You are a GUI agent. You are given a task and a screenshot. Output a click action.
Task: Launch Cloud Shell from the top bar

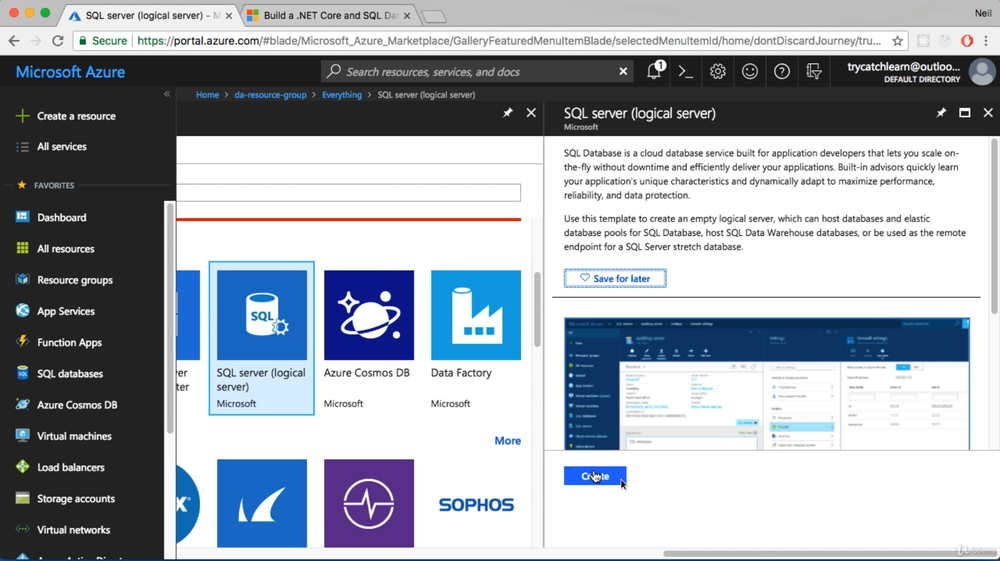coord(686,71)
